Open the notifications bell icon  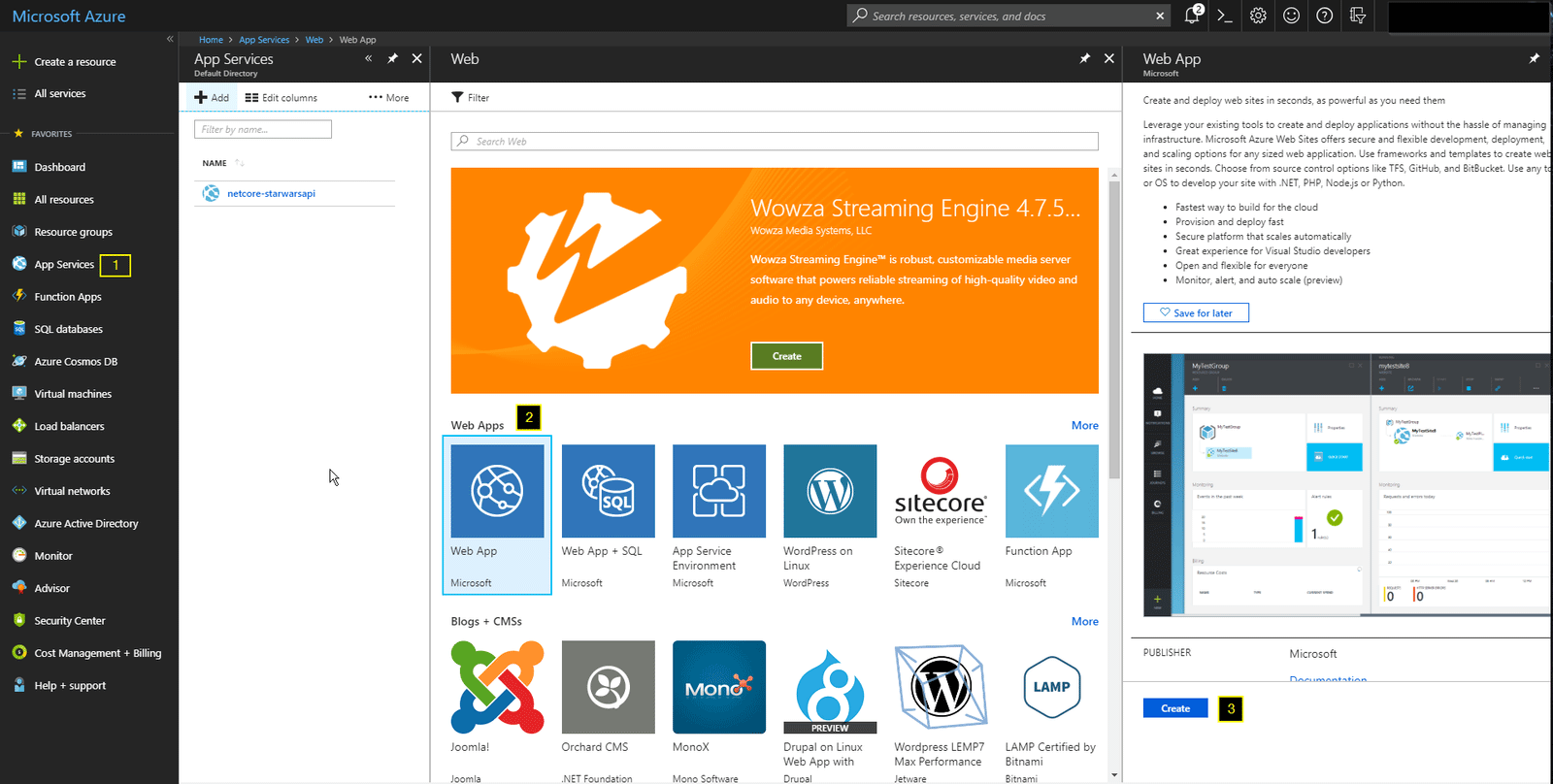coord(1192,16)
